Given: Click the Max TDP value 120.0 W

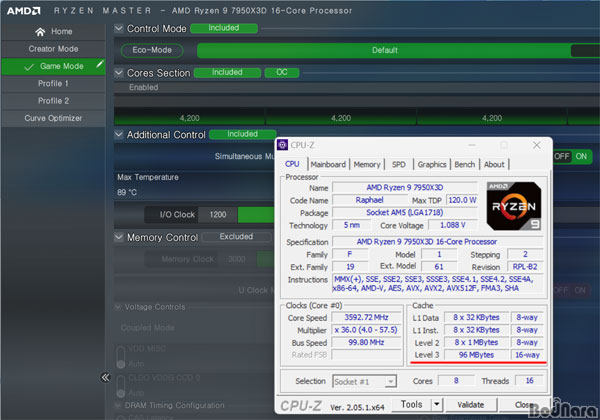Looking at the screenshot, I should [x=462, y=200].
